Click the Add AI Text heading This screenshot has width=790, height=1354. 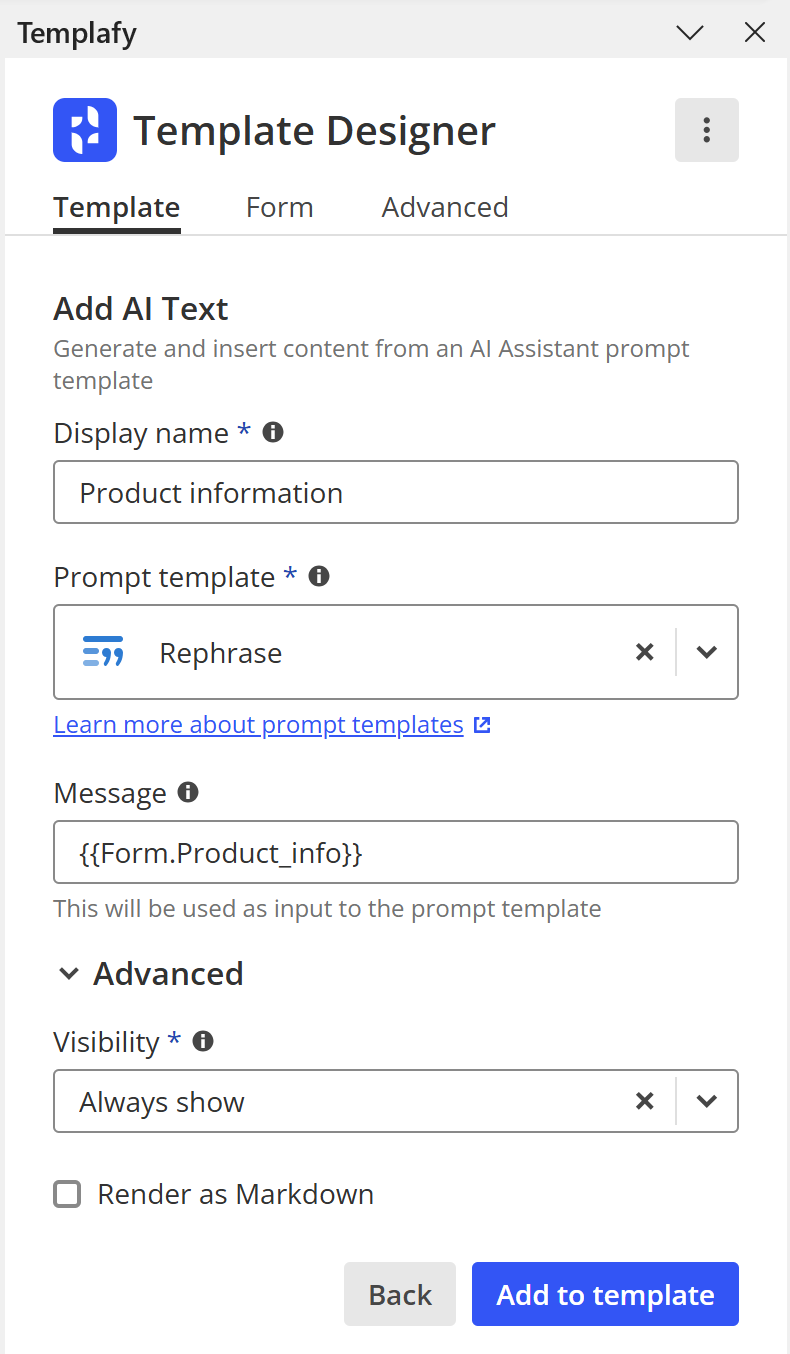(x=141, y=309)
